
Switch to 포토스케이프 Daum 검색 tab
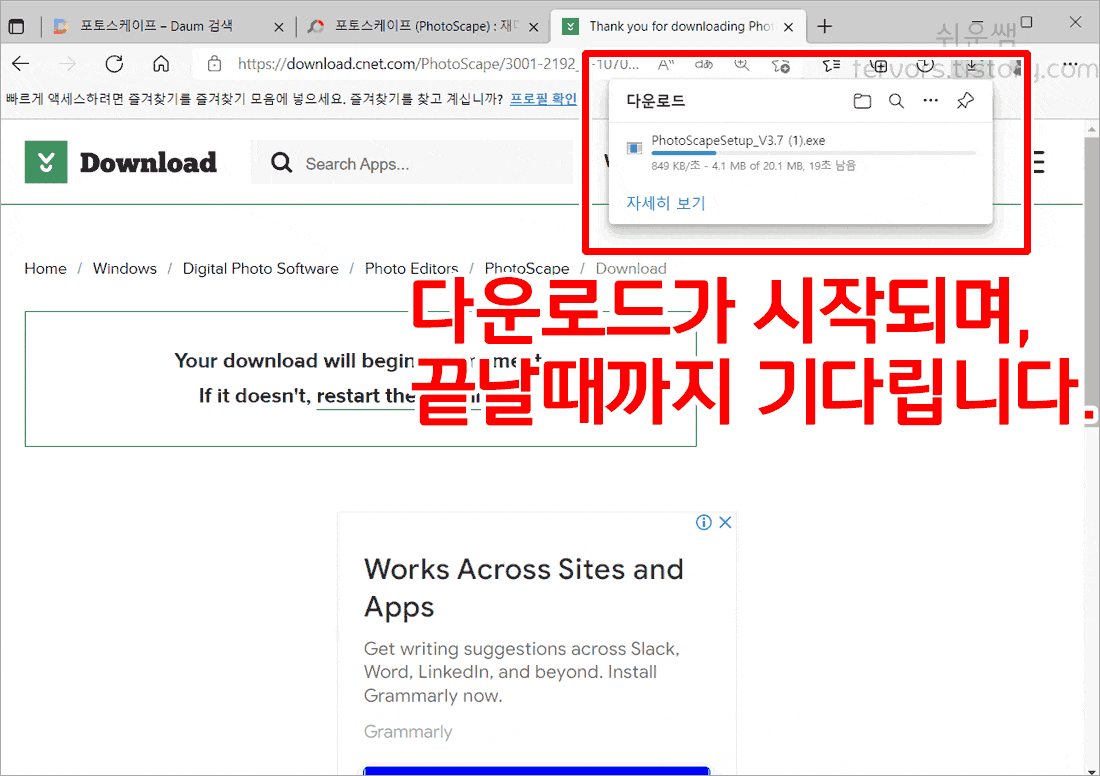coord(155,26)
